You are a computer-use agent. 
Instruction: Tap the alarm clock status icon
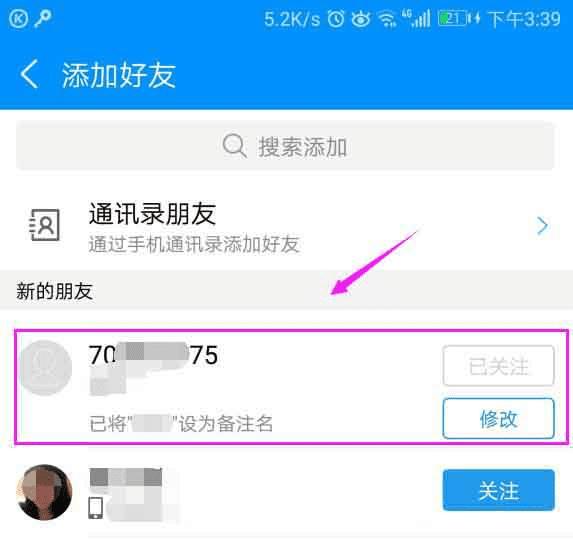(335, 18)
